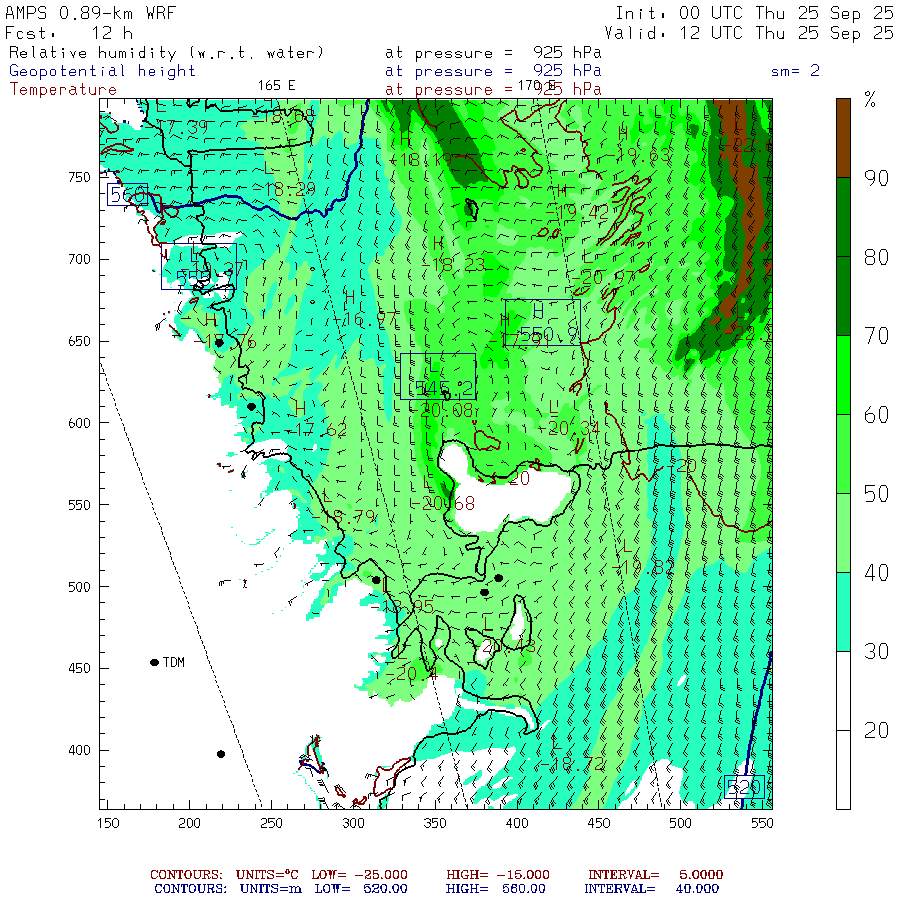This screenshot has width=900, height=900.
Task: Click the -17.62 temperature high label
Action: pos(316,430)
